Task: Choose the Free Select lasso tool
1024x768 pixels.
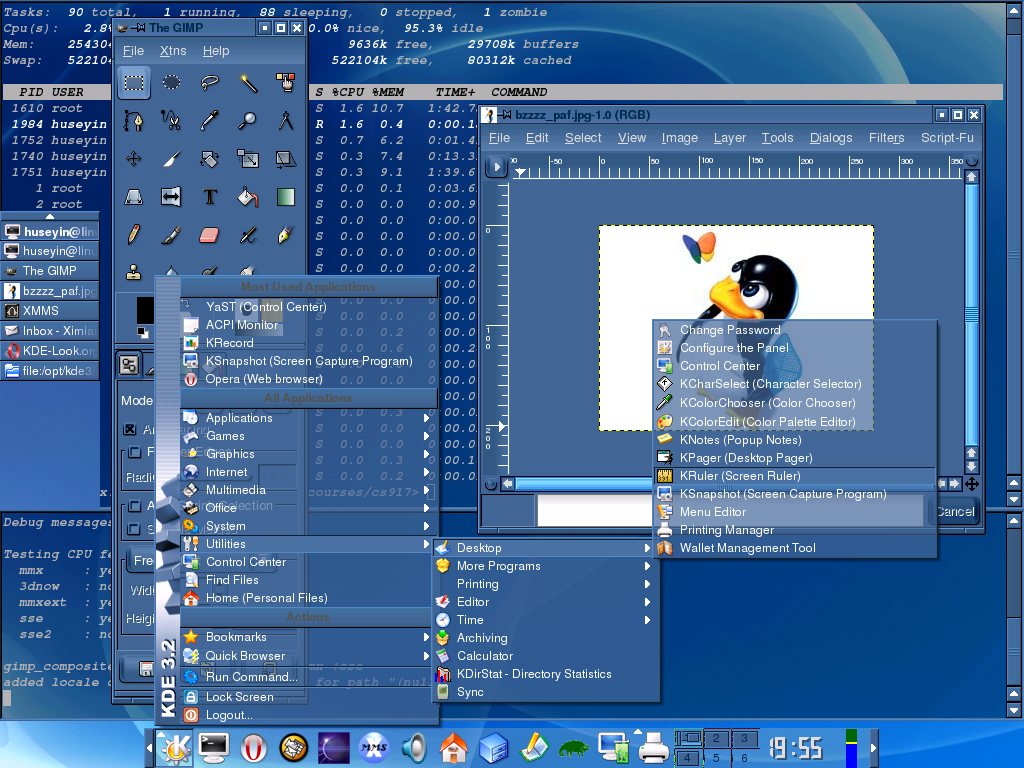Action: click(210, 83)
